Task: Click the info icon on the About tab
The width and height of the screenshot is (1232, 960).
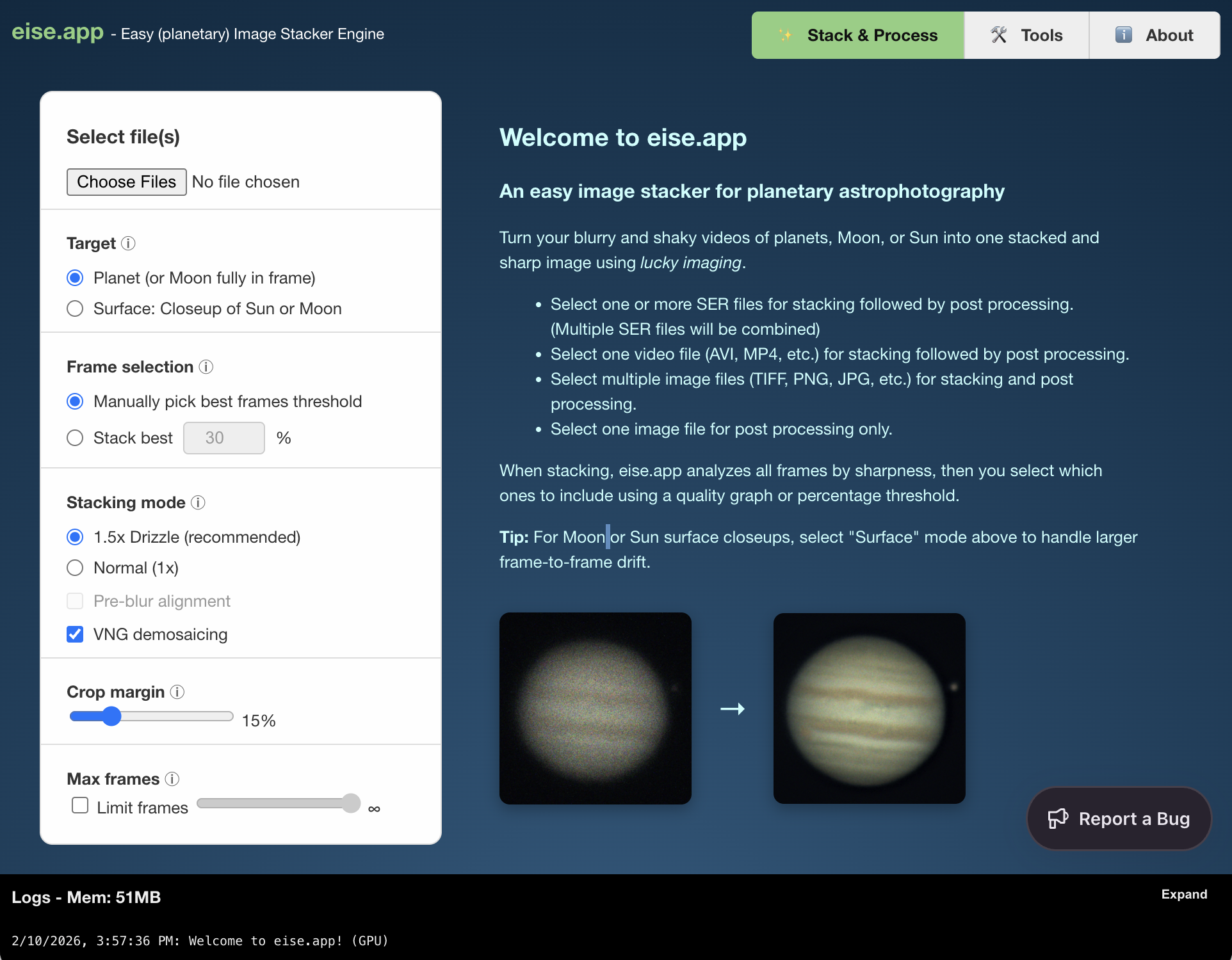Action: (x=1124, y=35)
